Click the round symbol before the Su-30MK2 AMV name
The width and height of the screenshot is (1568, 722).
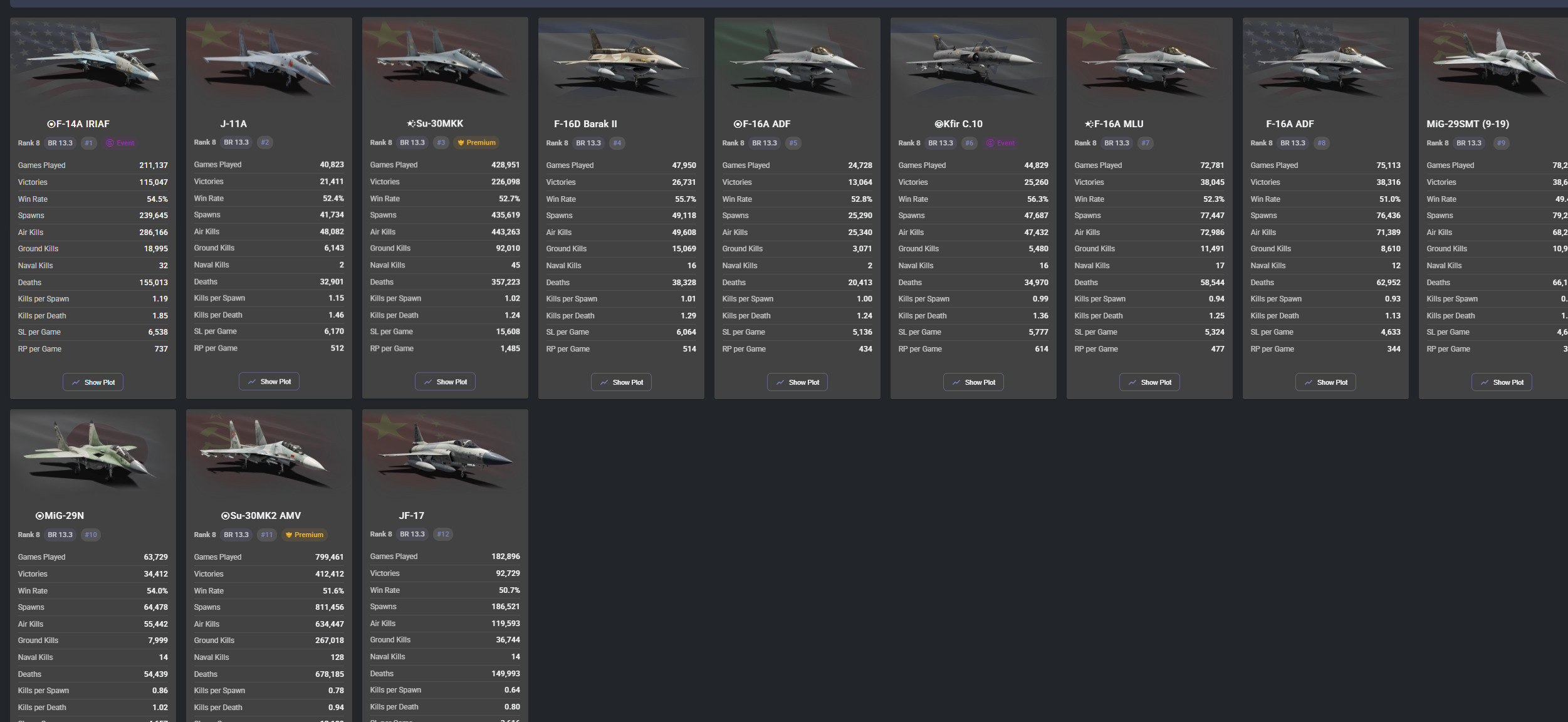click(x=226, y=516)
